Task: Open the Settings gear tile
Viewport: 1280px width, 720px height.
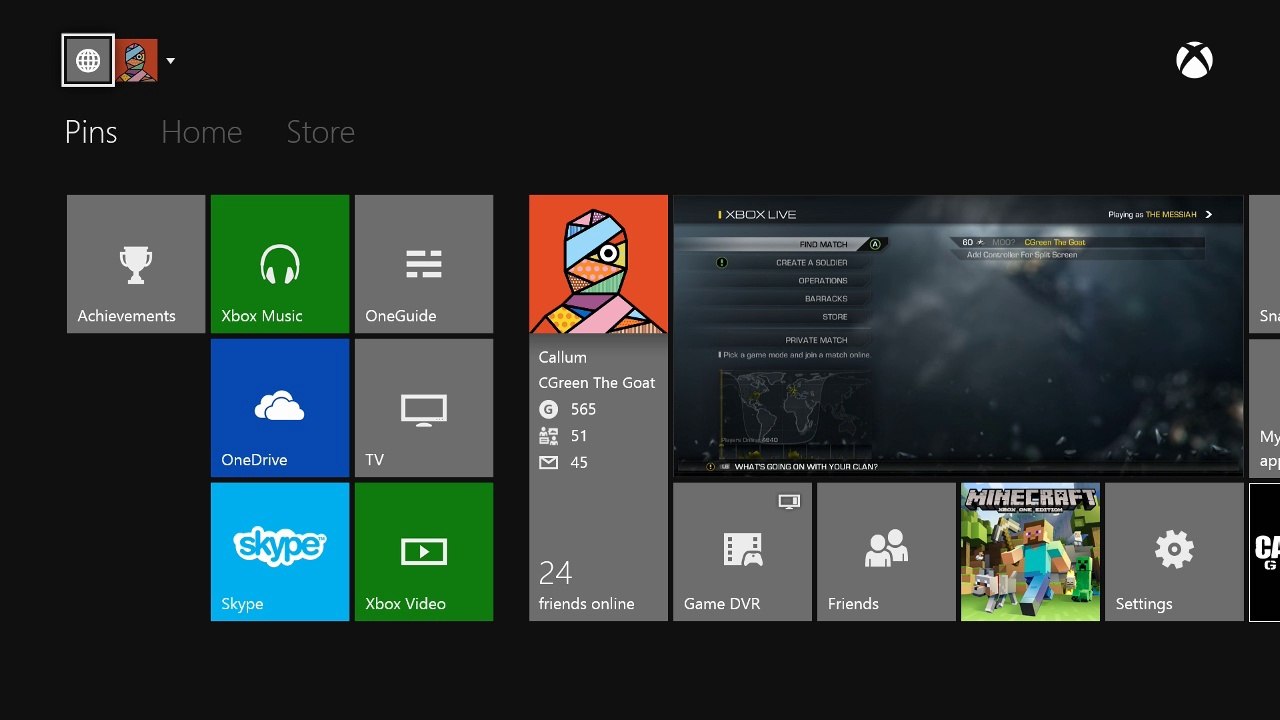Action: pos(1174,552)
